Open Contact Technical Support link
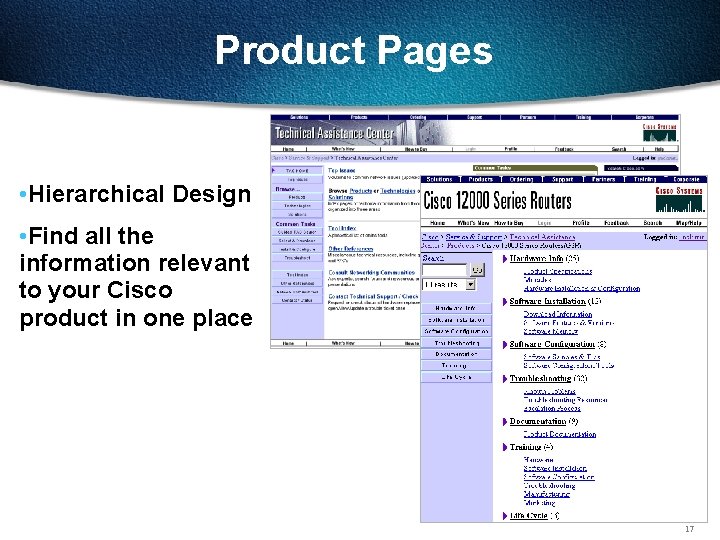This screenshot has height=540, width=720. tap(363, 297)
